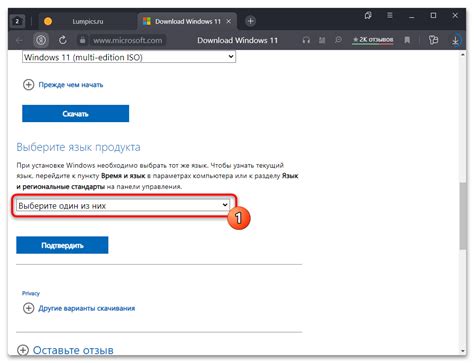Click the sidebar panel icon in title bar
Viewport: 474px width, 363px height.
pyautogui.click(x=368, y=15)
